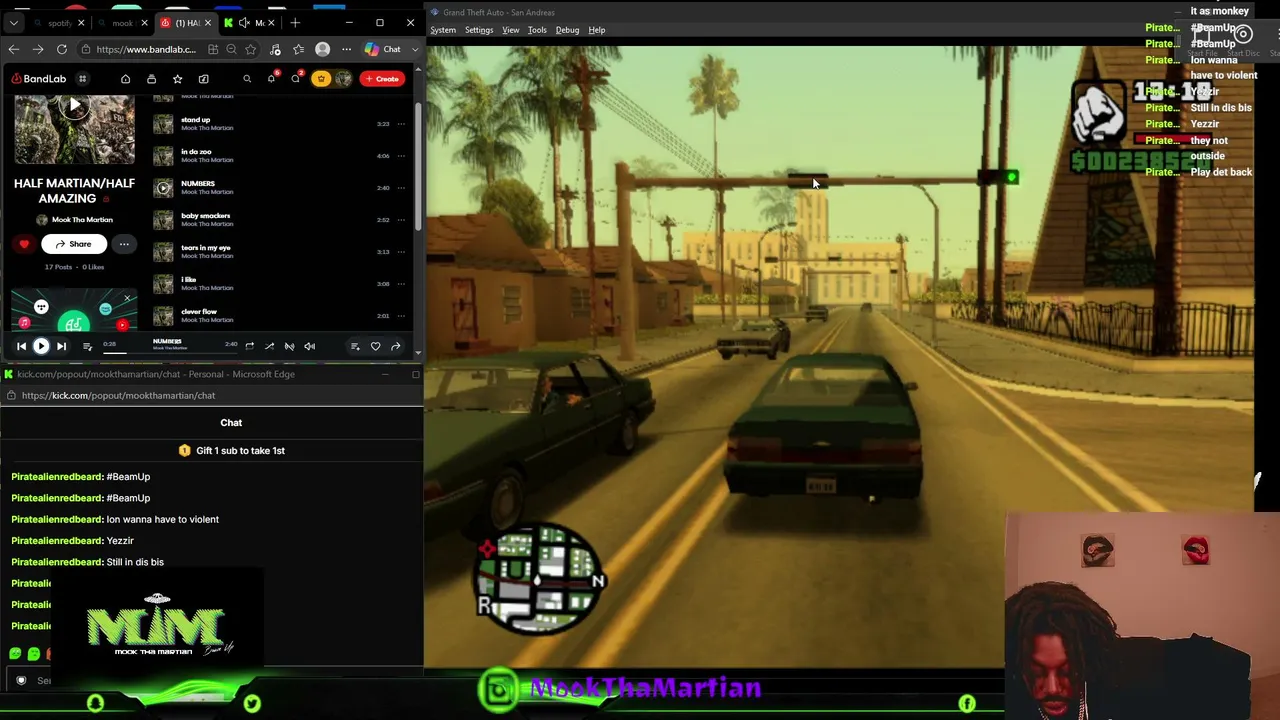Select the track baby smackers
The height and width of the screenshot is (720, 1280).
pos(205,216)
